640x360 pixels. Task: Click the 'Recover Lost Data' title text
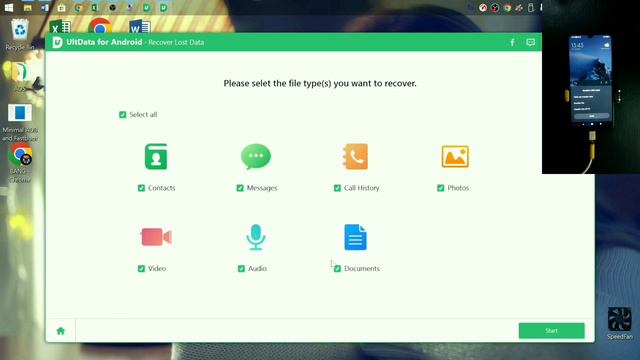tap(176, 42)
